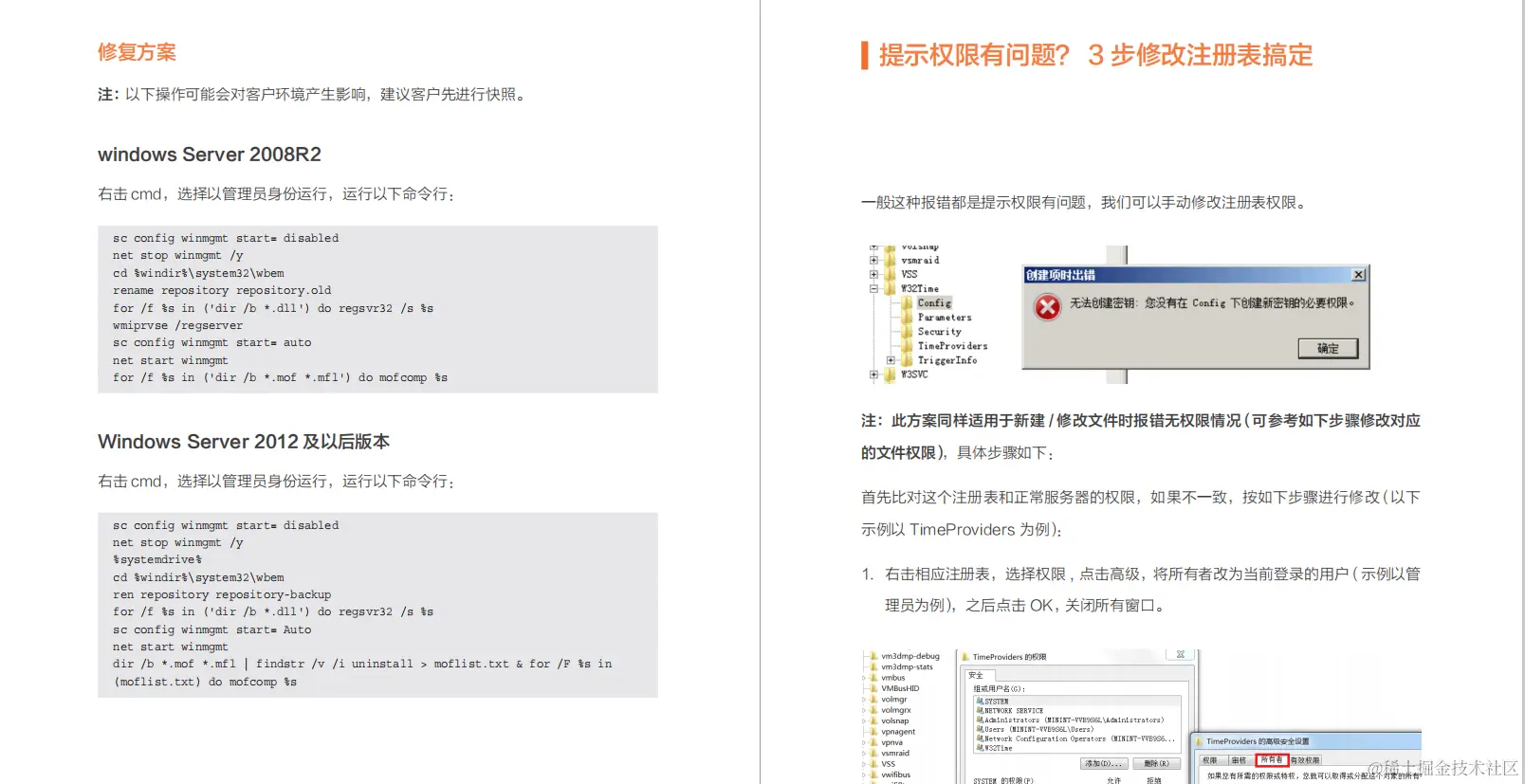The width and height of the screenshot is (1525, 784).
Task: Select the Users entry in the user list
Action: (x=1078, y=729)
